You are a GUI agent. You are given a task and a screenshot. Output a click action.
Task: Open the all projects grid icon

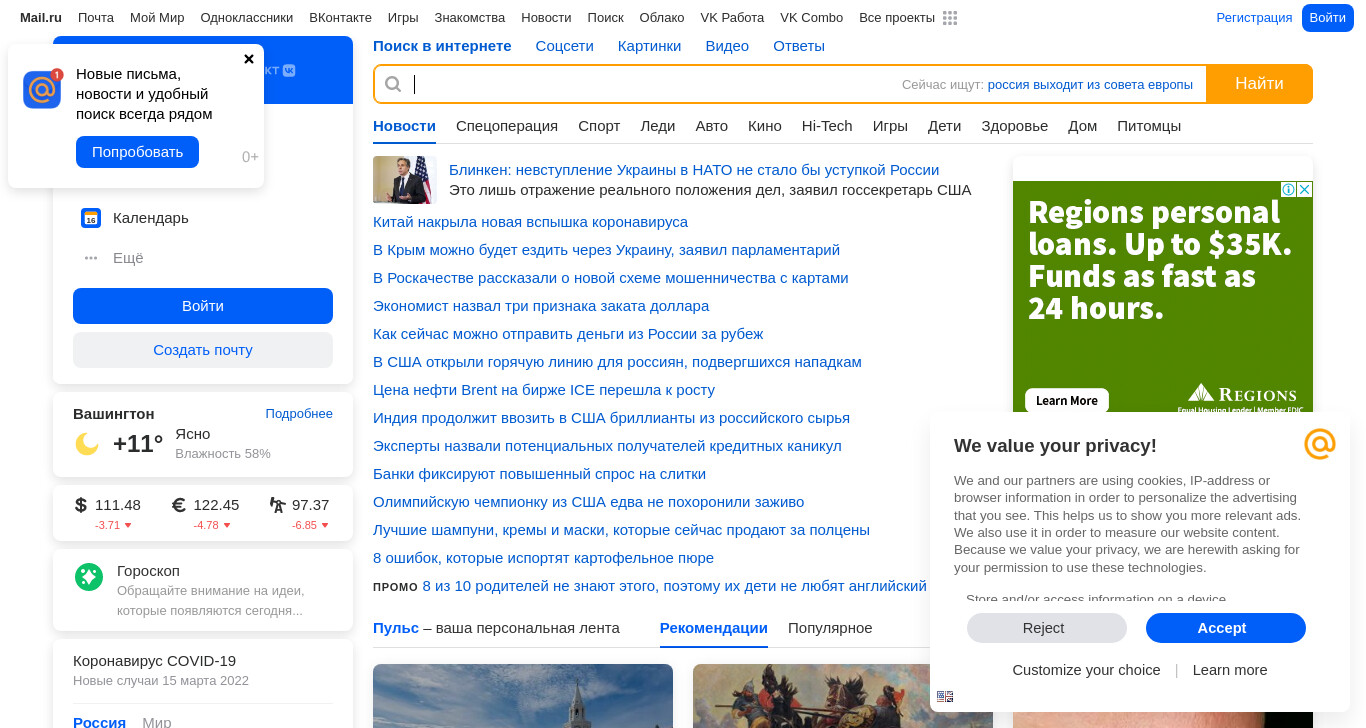(x=950, y=18)
